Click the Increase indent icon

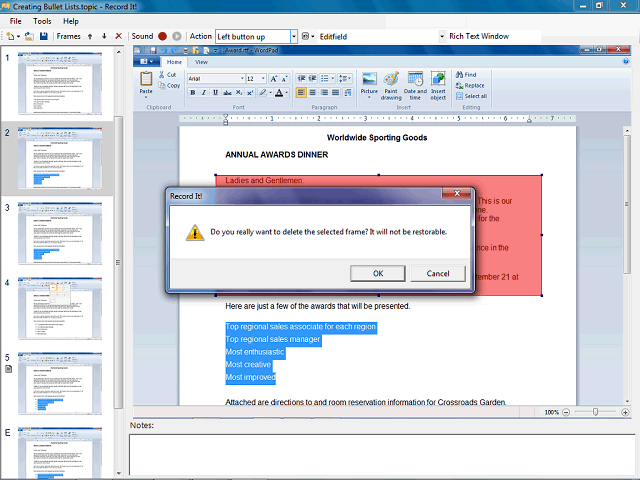(312, 78)
